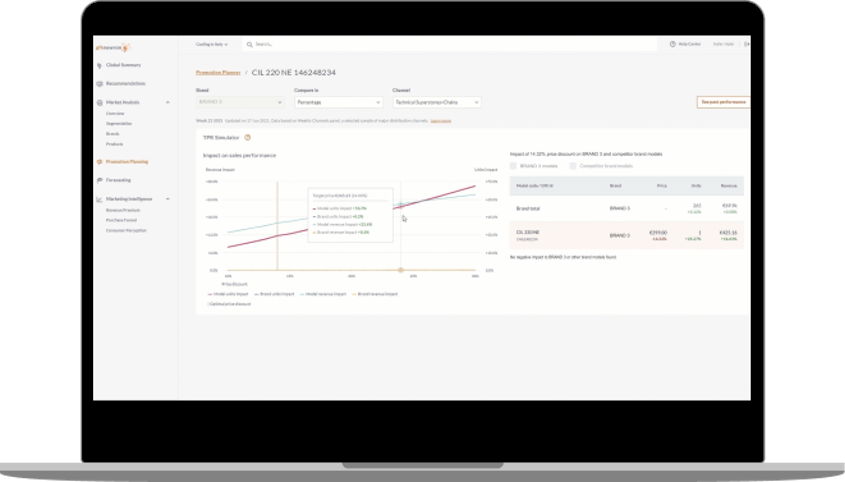Click the Global Summary sidebar icon
The height and width of the screenshot is (482, 845).
[99, 65]
